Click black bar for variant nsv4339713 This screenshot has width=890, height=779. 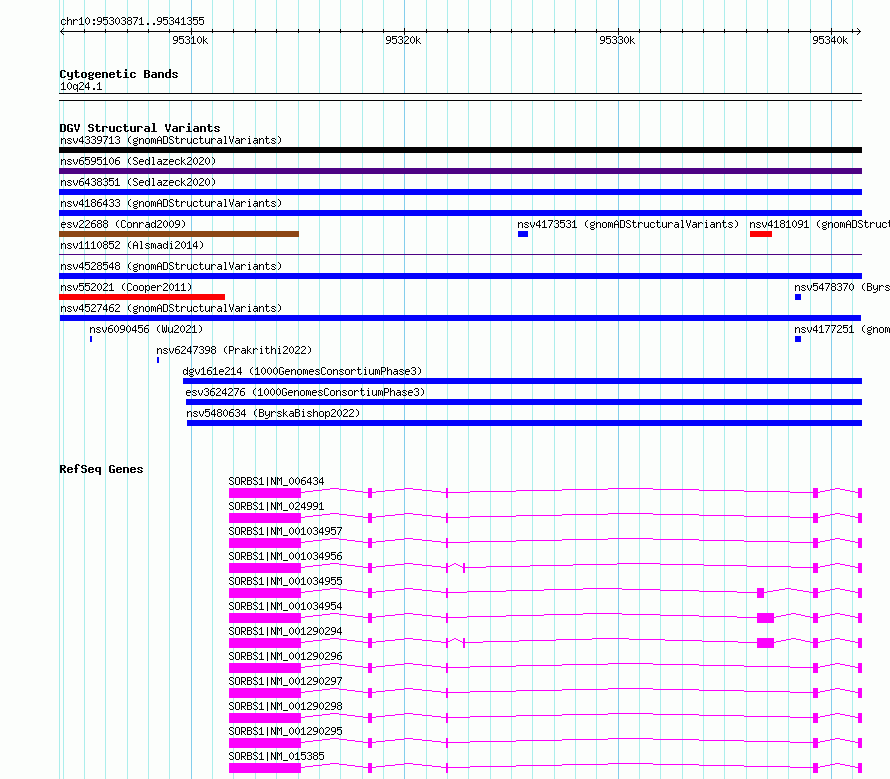(460, 150)
